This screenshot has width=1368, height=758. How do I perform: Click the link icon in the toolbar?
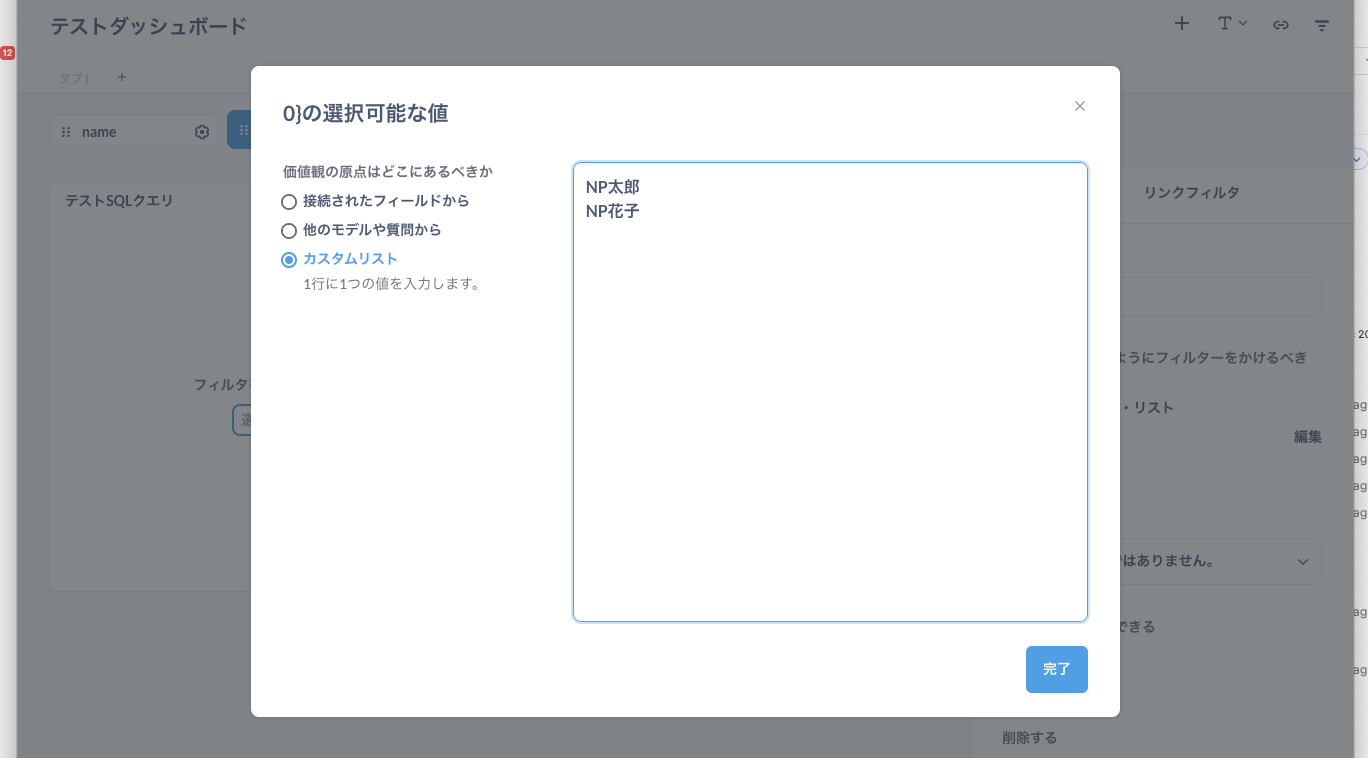[x=1281, y=24]
